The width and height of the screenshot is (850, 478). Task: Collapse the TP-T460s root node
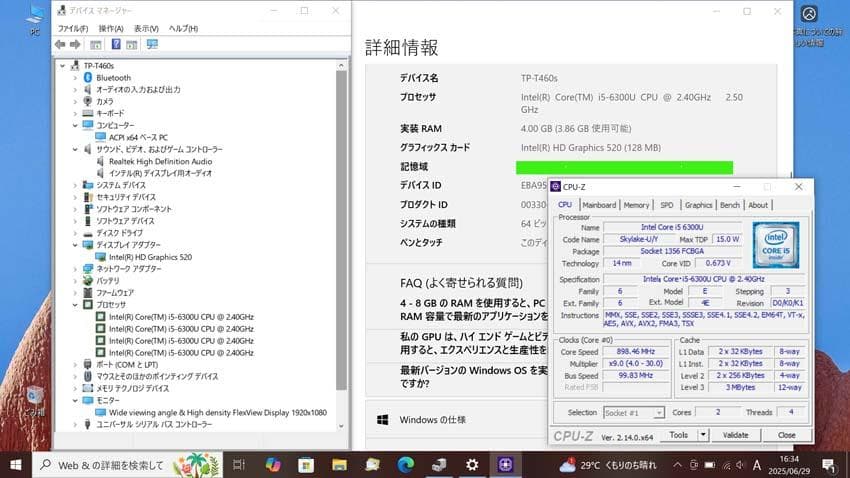click(63, 66)
